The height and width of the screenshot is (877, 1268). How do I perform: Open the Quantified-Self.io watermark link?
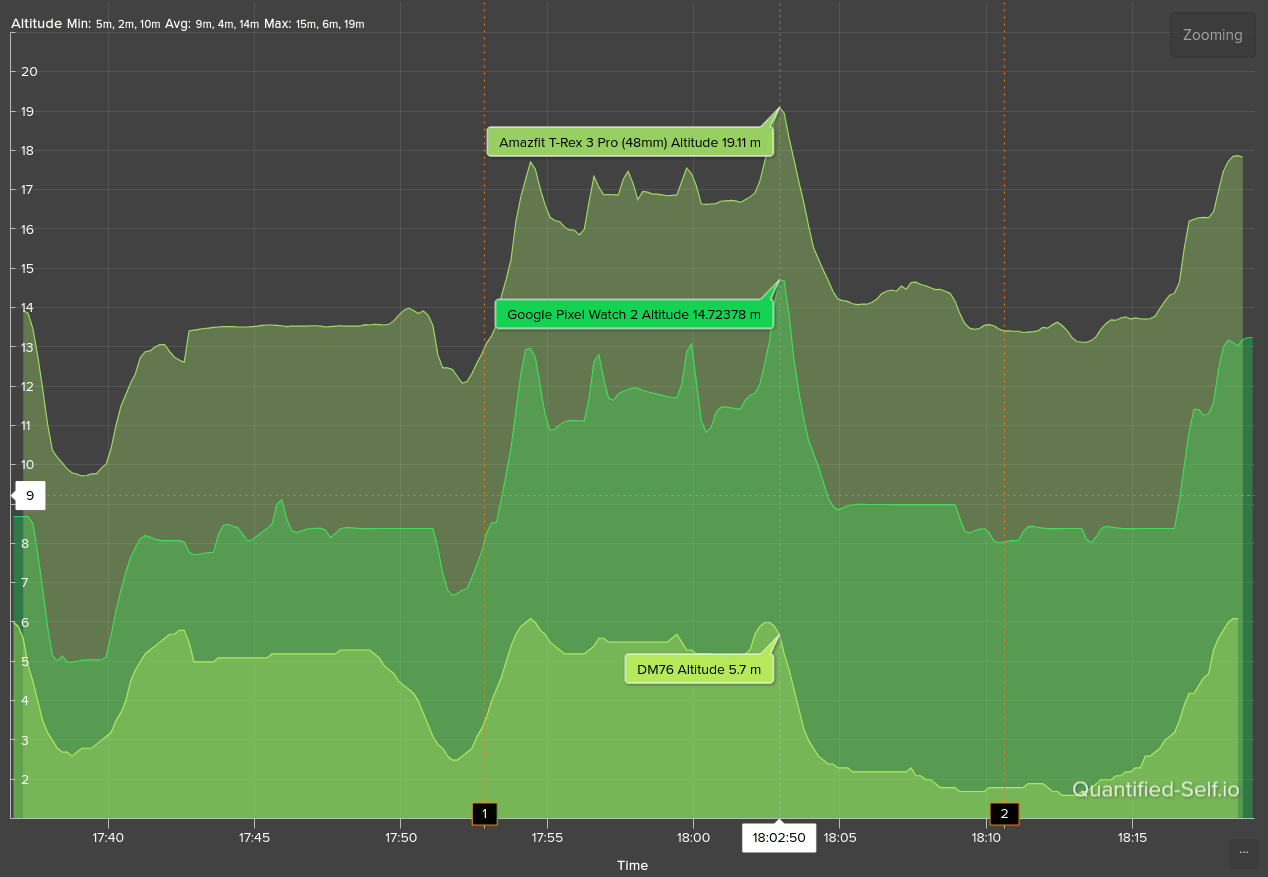(x=1155, y=790)
